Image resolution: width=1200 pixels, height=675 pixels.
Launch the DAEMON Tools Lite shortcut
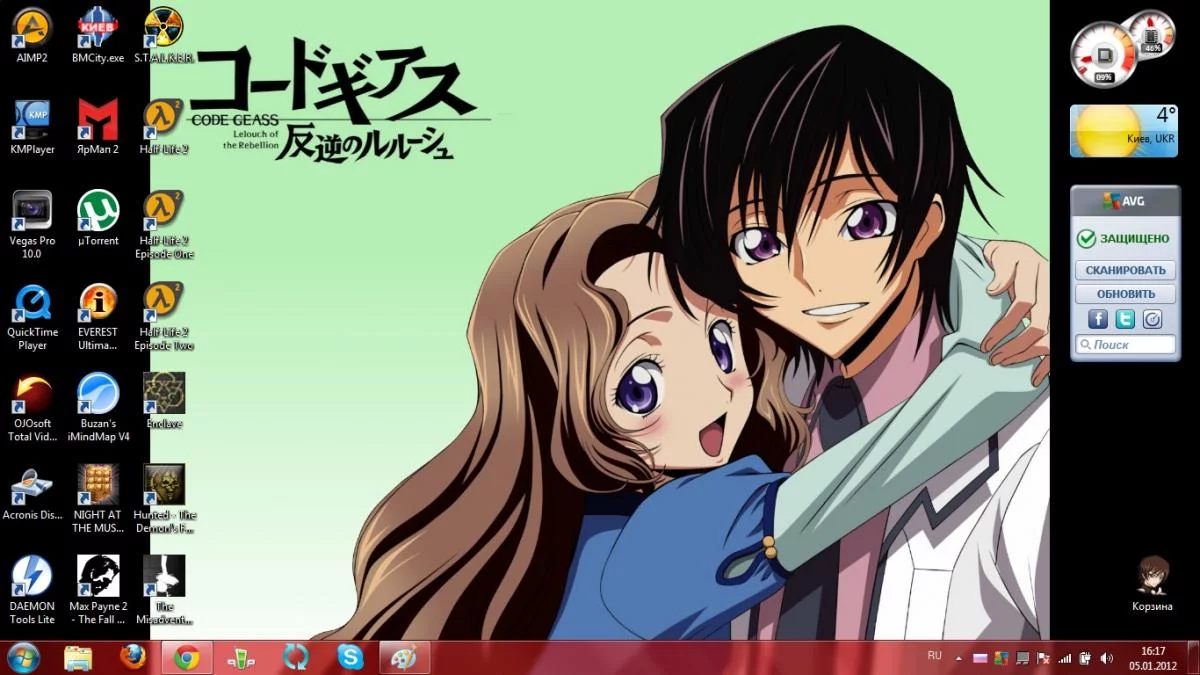pyautogui.click(x=32, y=591)
